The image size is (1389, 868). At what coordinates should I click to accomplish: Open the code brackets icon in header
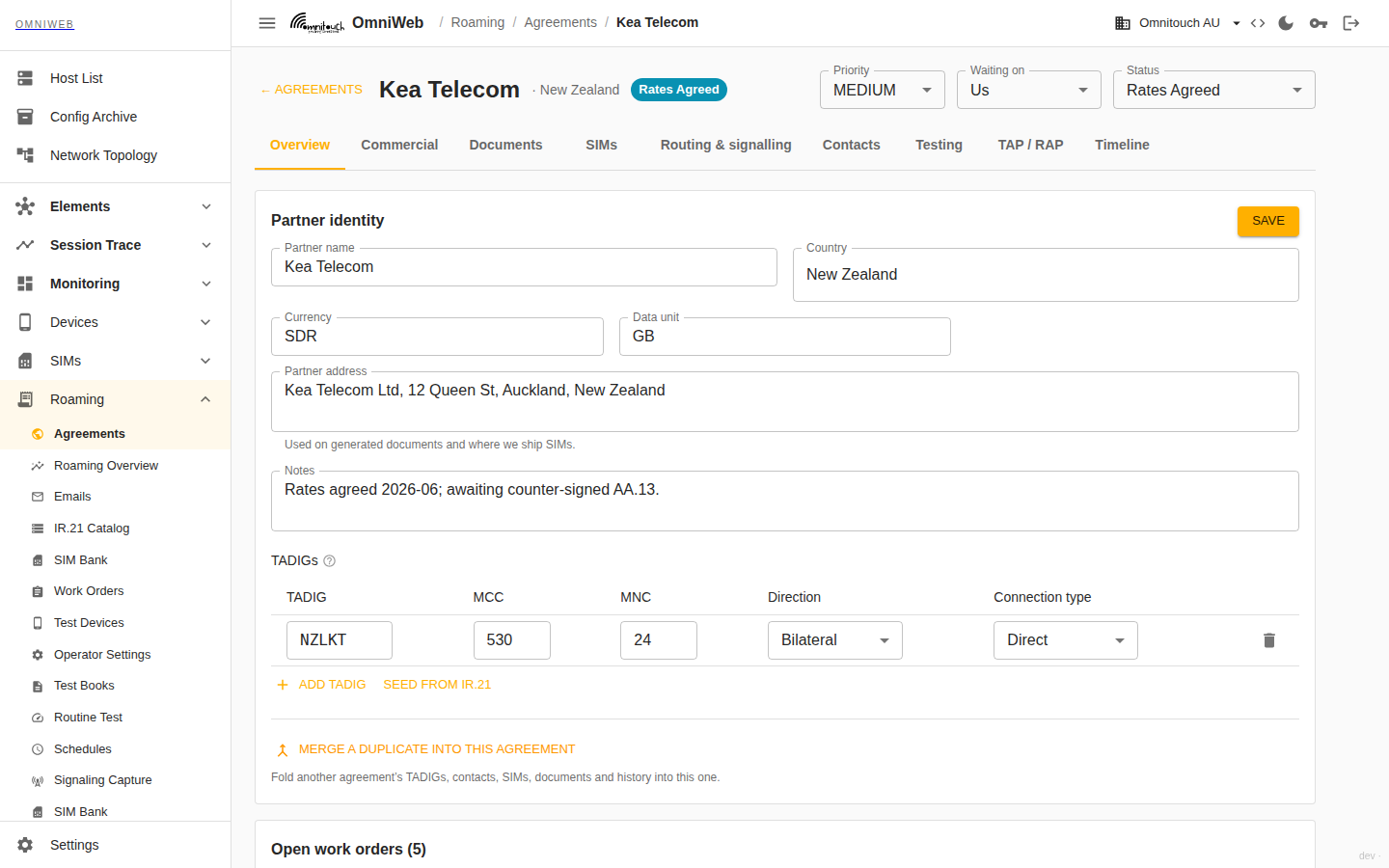pyautogui.click(x=1258, y=23)
